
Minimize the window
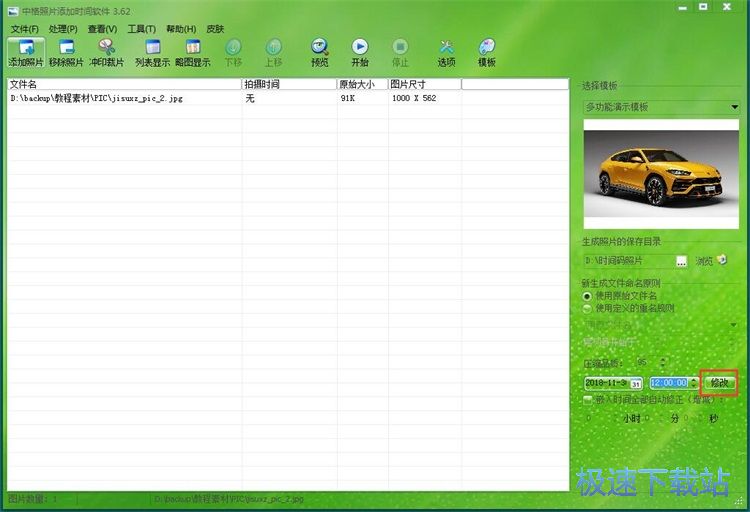click(x=683, y=7)
